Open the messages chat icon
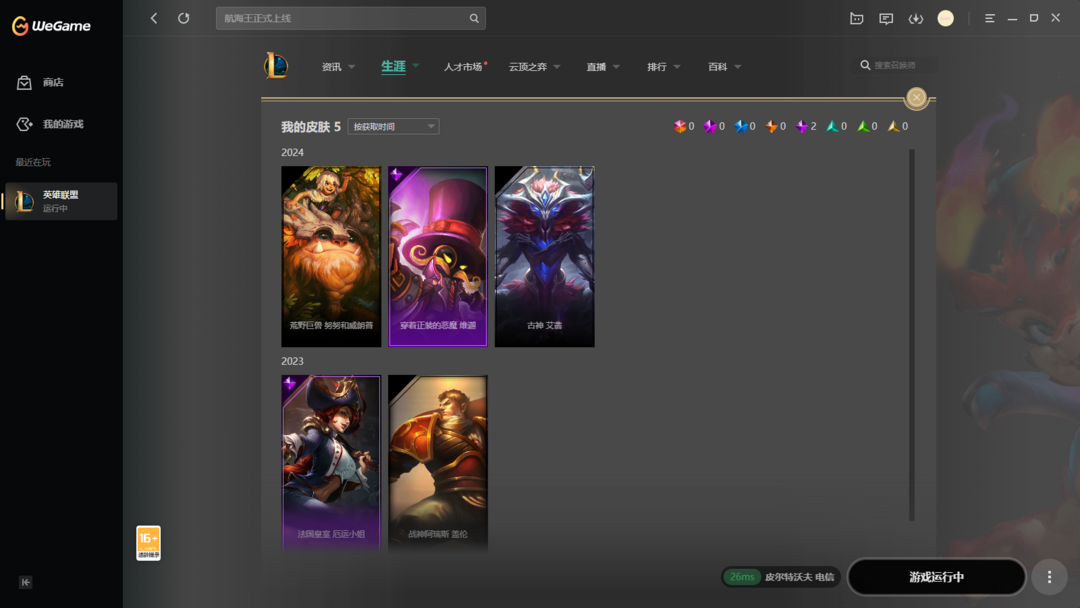The height and width of the screenshot is (608, 1080). pos(886,19)
